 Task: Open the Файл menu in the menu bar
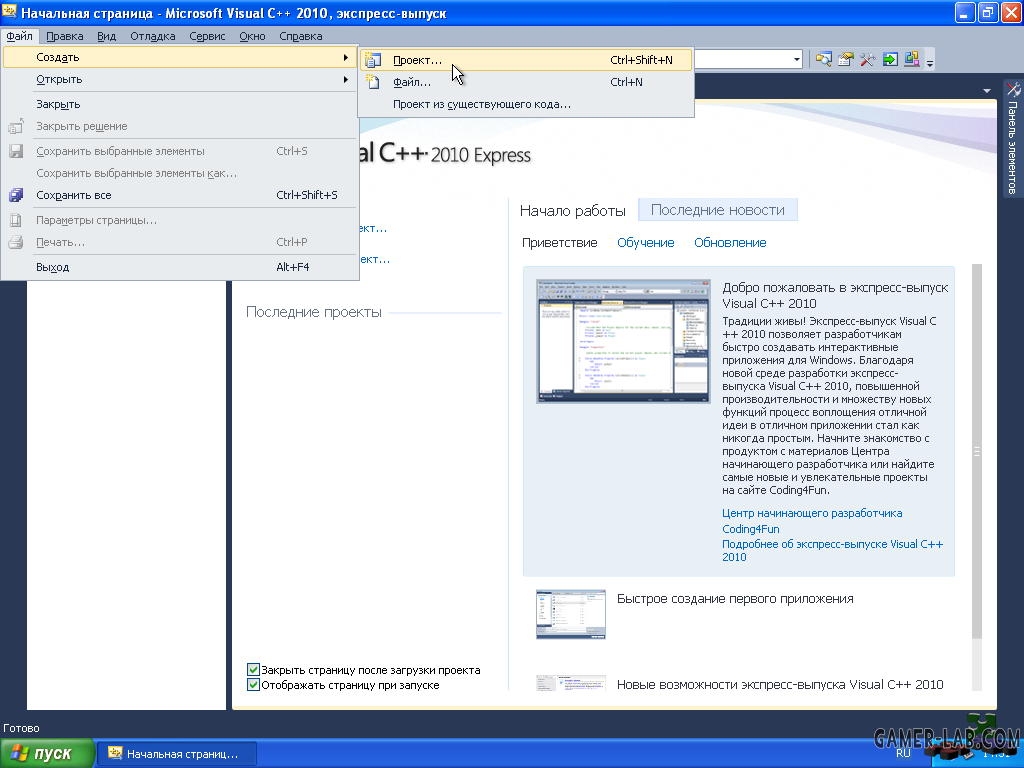click(x=20, y=37)
